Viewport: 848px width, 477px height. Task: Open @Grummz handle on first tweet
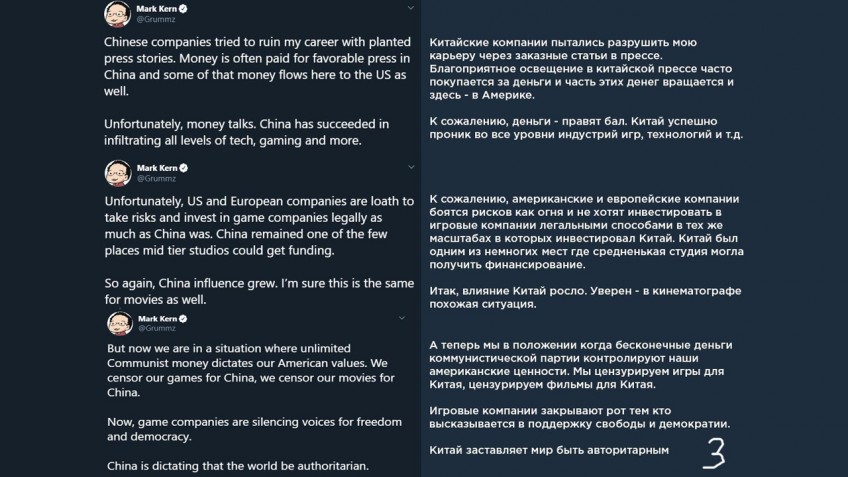(x=156, y=19)
